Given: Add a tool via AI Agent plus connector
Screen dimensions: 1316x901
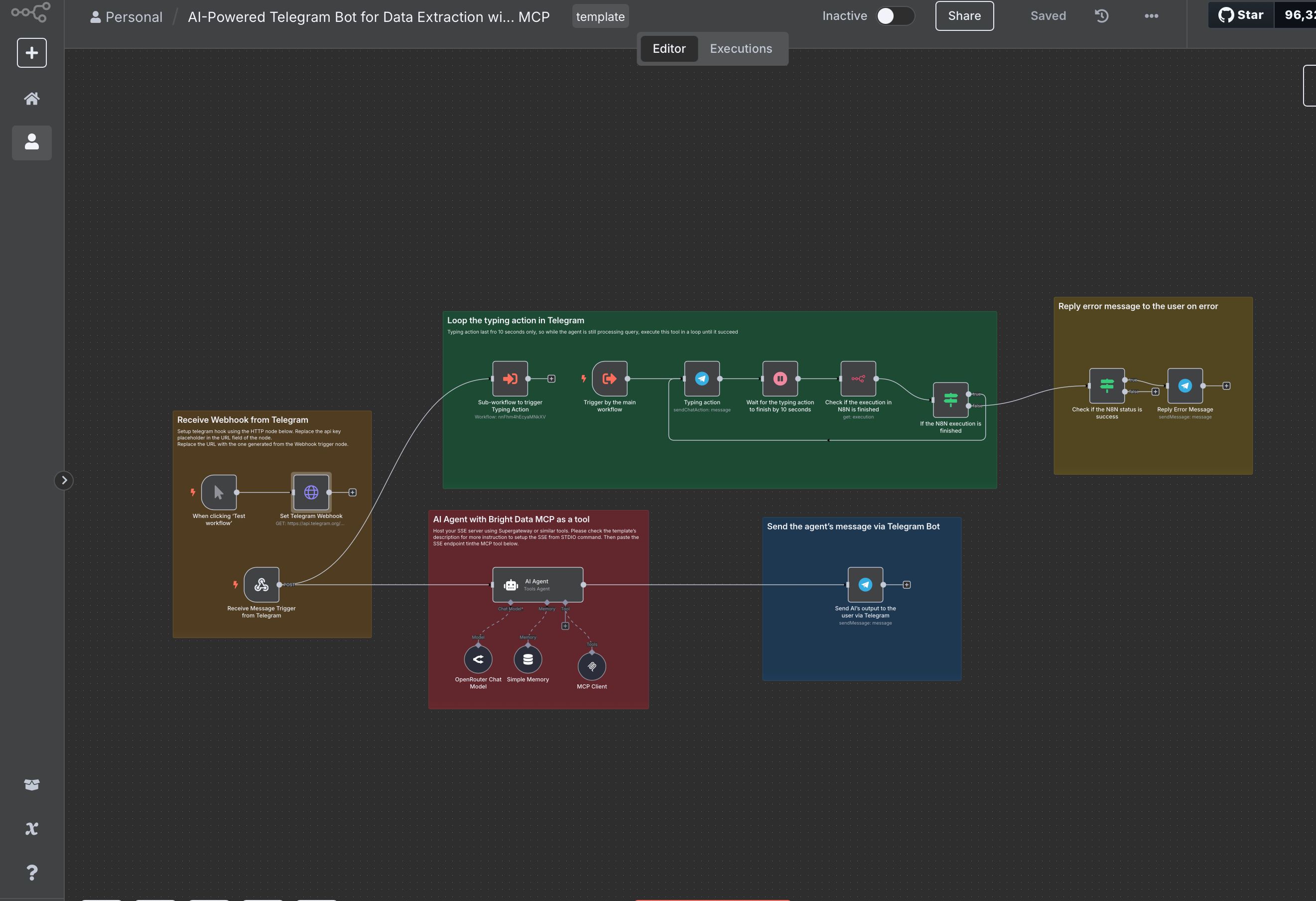Looking at the screenshot, I should [x=565, y=626].
